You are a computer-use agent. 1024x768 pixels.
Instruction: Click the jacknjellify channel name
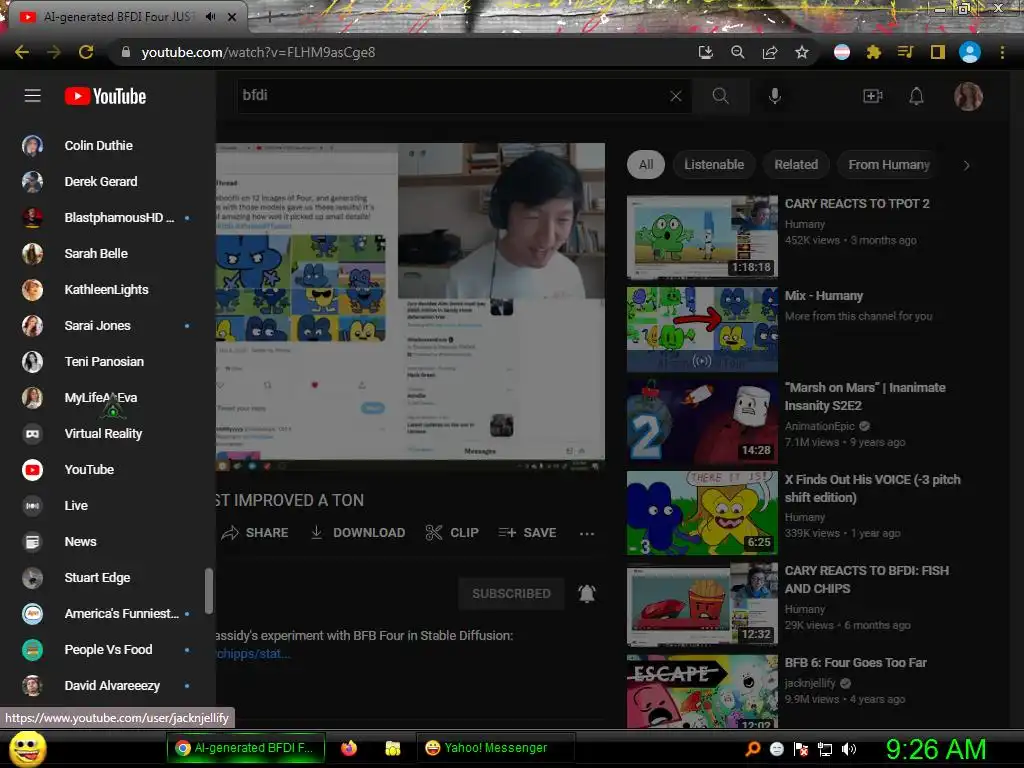(810, 683)
